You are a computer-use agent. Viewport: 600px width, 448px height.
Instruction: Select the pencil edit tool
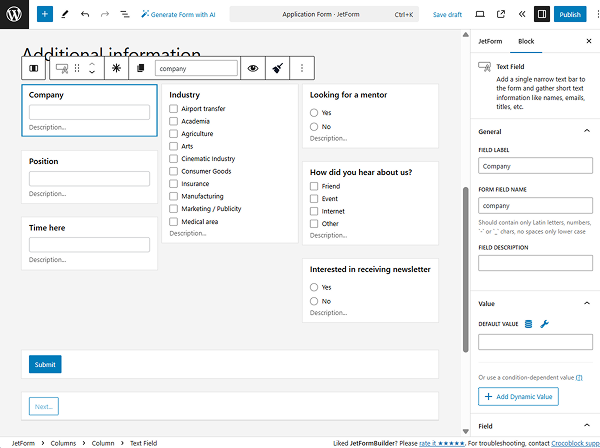[x=65, y=14]
